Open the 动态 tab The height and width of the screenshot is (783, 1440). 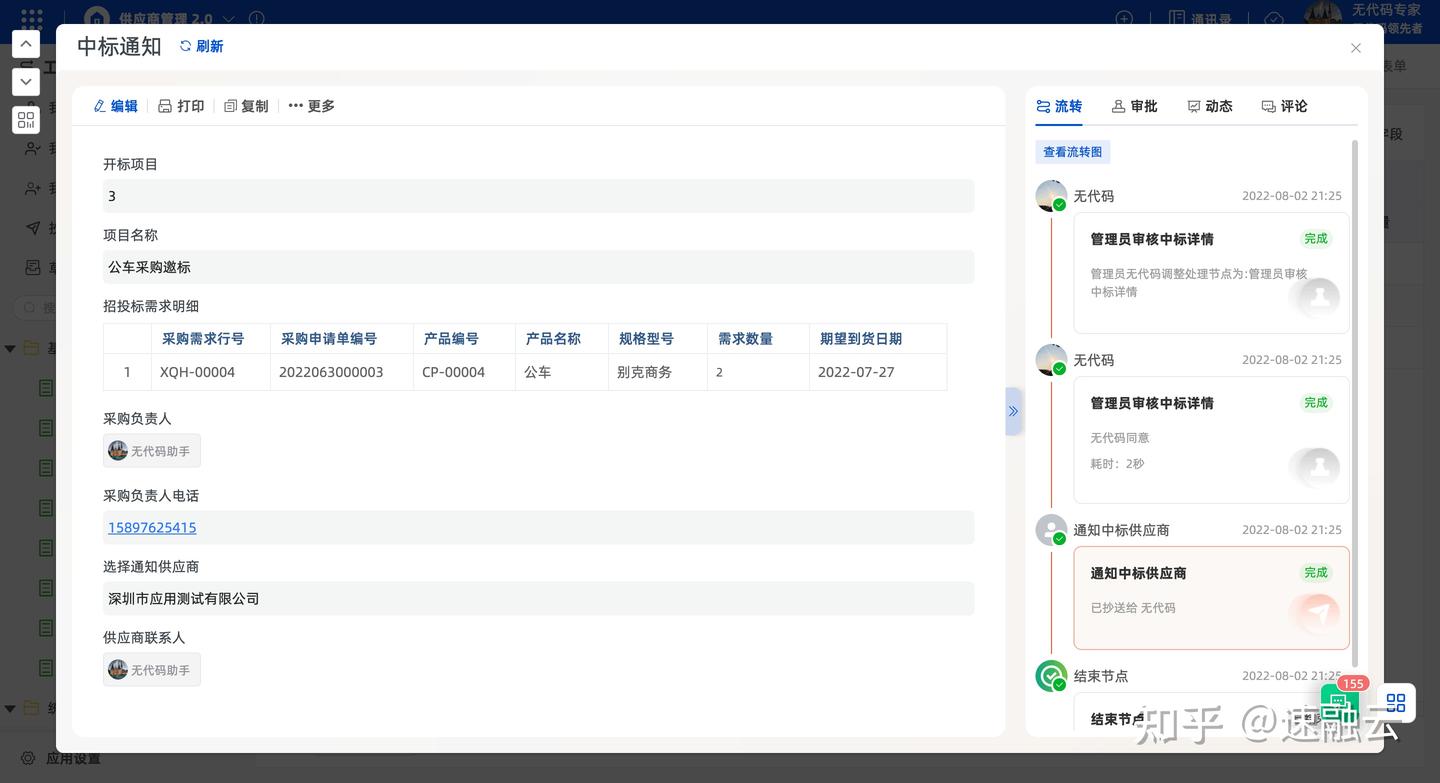coord(1210,106)
